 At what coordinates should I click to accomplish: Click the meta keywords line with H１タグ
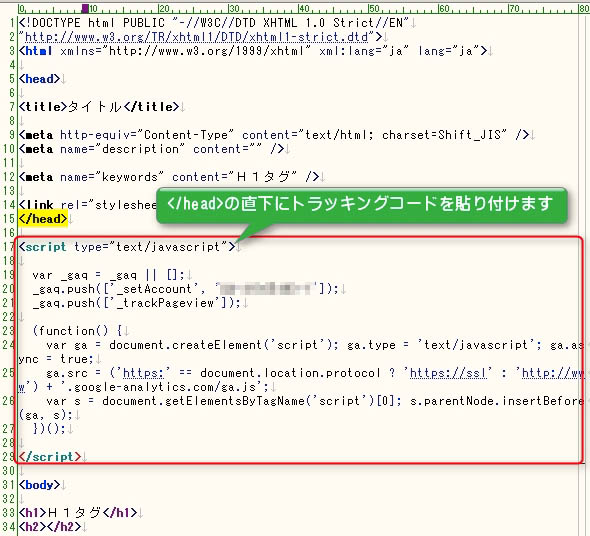point(169,177)
